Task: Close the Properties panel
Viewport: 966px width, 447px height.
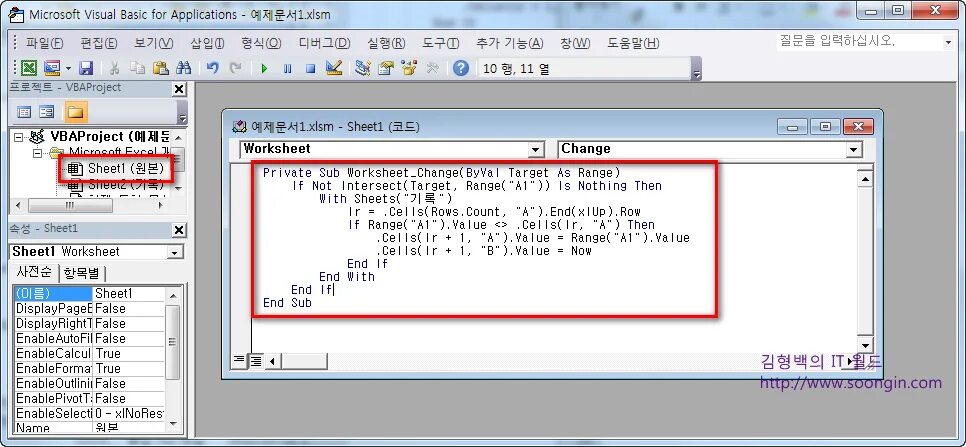Action: coord(179,230)
